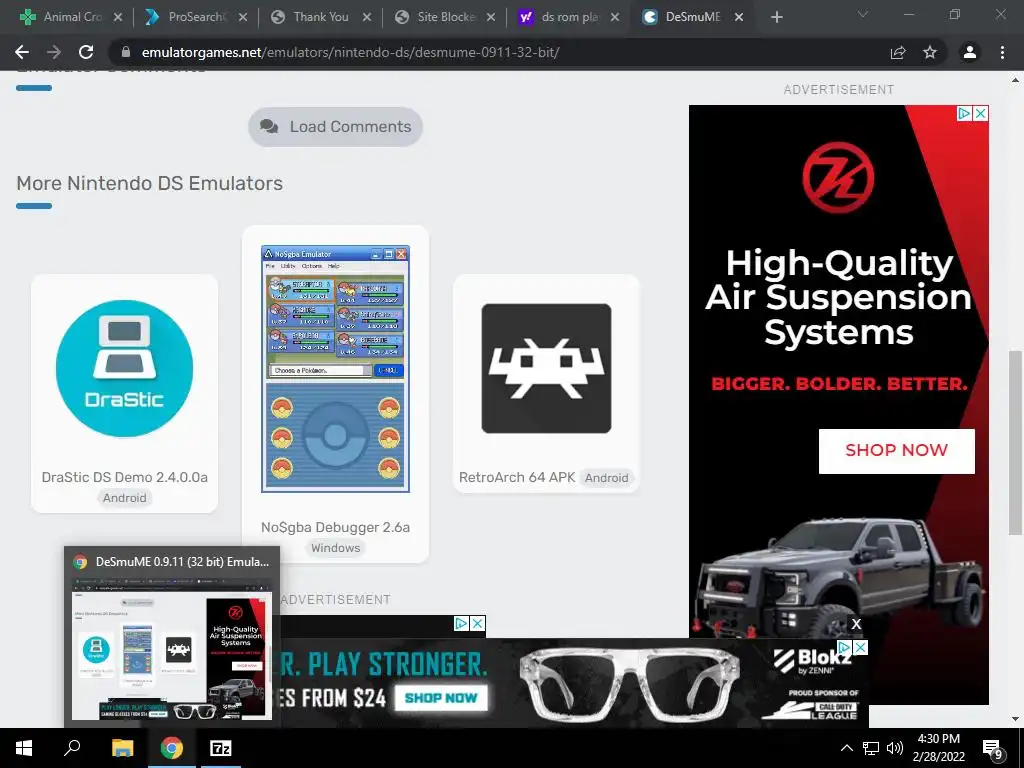Close the Animal Cro tab
1024x768 pixels.
118,17
